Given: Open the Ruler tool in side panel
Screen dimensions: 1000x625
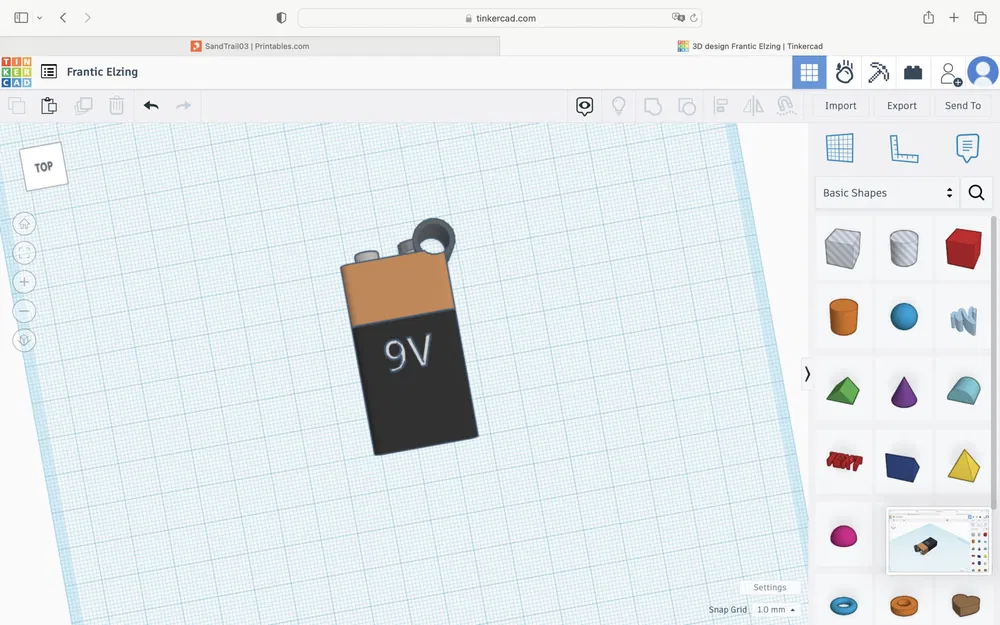Looking at the screenshot, I should tap(903, 149).
